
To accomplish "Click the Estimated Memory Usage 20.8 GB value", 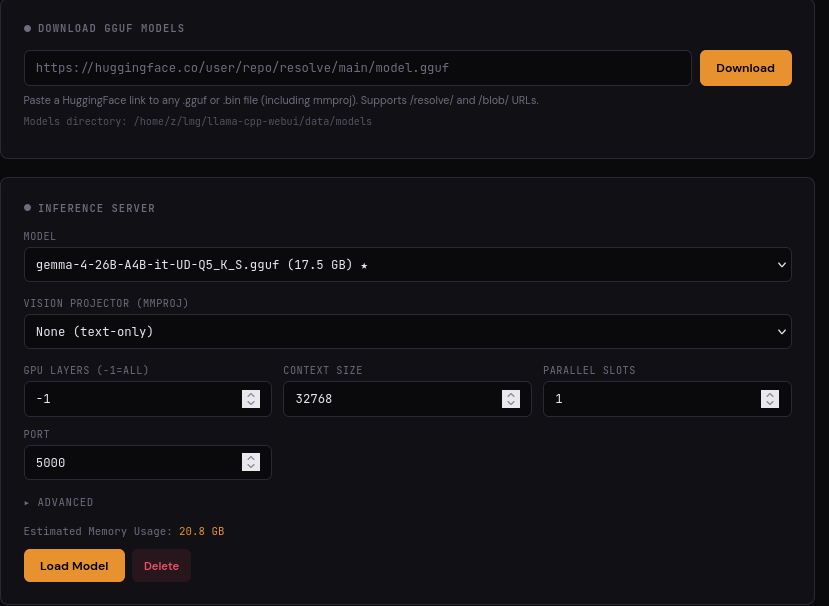I will 201,531.
